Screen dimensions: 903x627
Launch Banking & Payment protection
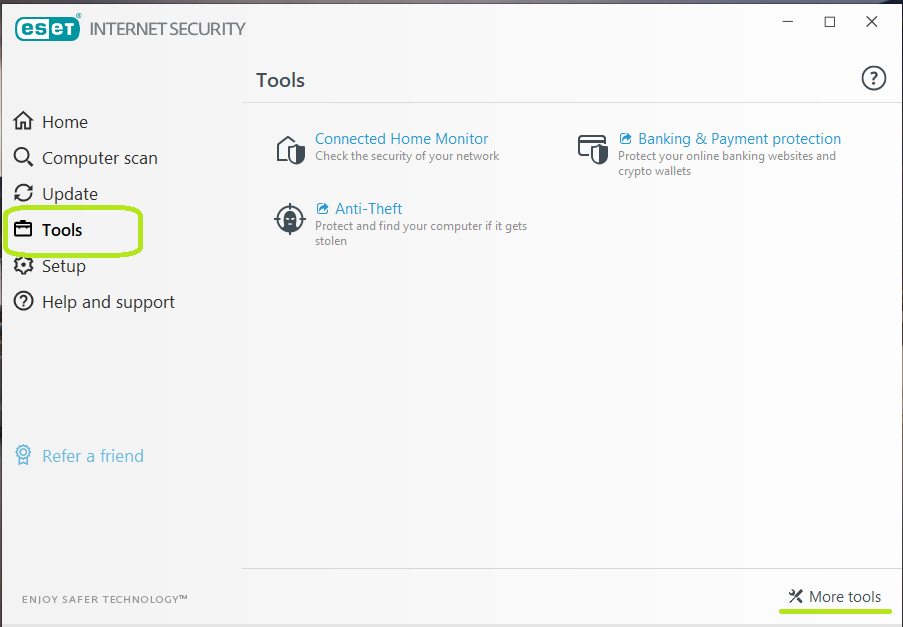[739, 139]
